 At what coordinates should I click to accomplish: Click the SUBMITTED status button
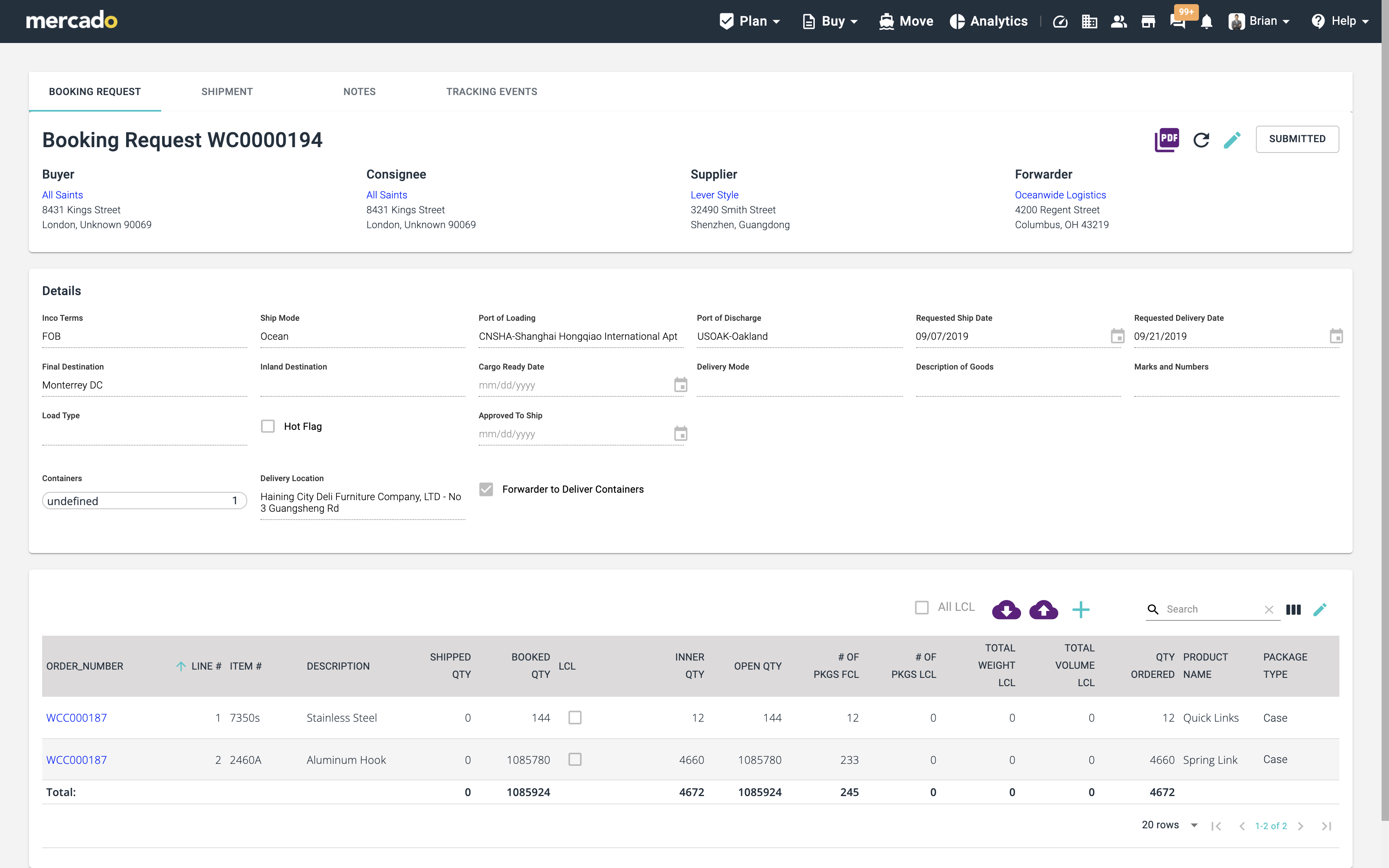1296,139
